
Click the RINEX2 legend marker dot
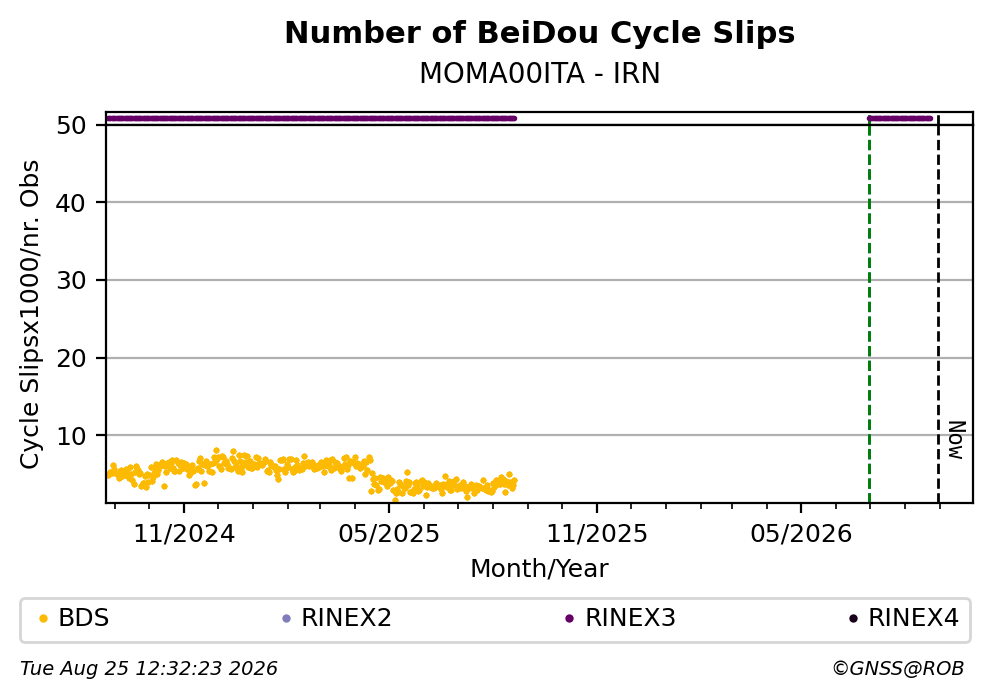(286, 619)
